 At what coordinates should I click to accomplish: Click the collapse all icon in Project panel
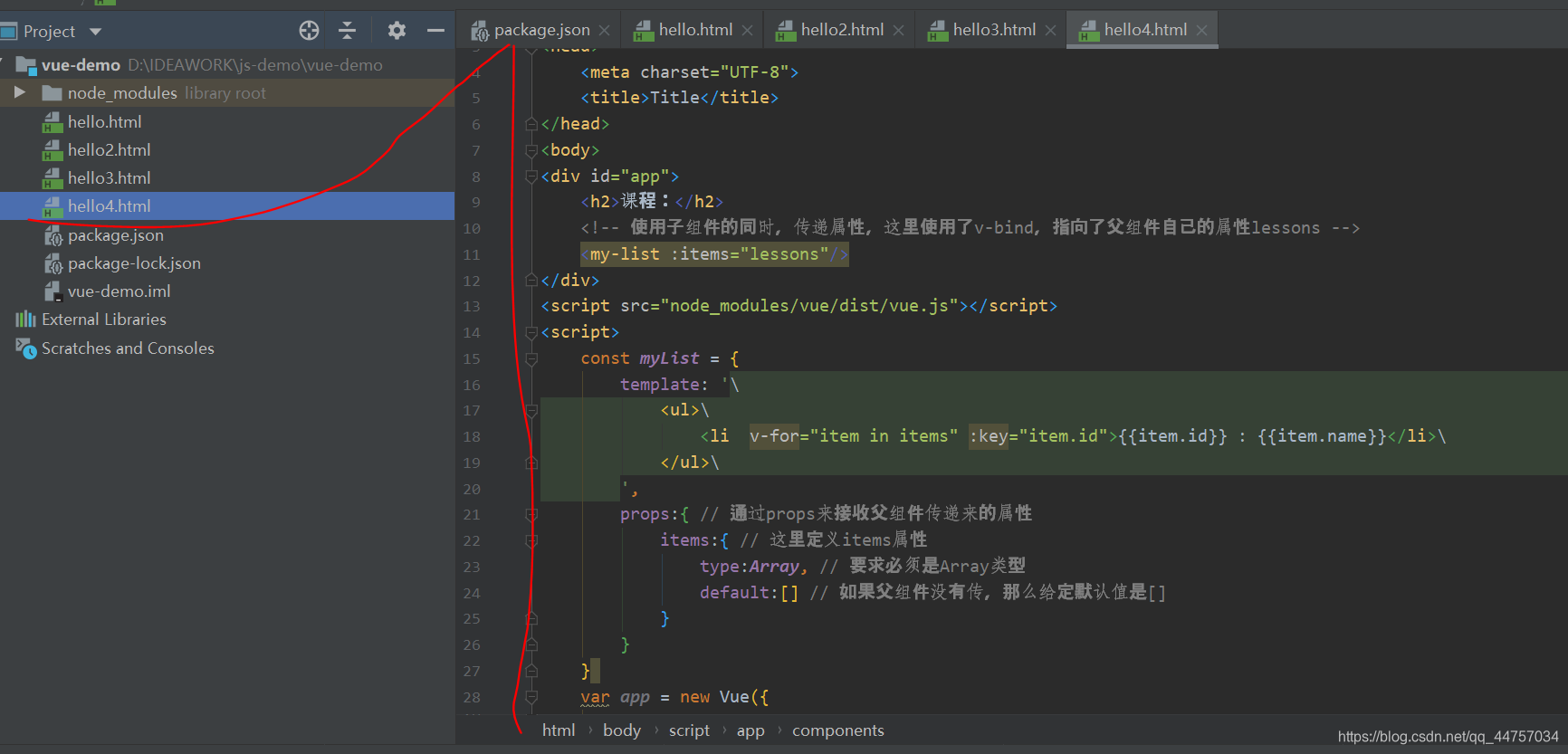click(x=347, y=31)
